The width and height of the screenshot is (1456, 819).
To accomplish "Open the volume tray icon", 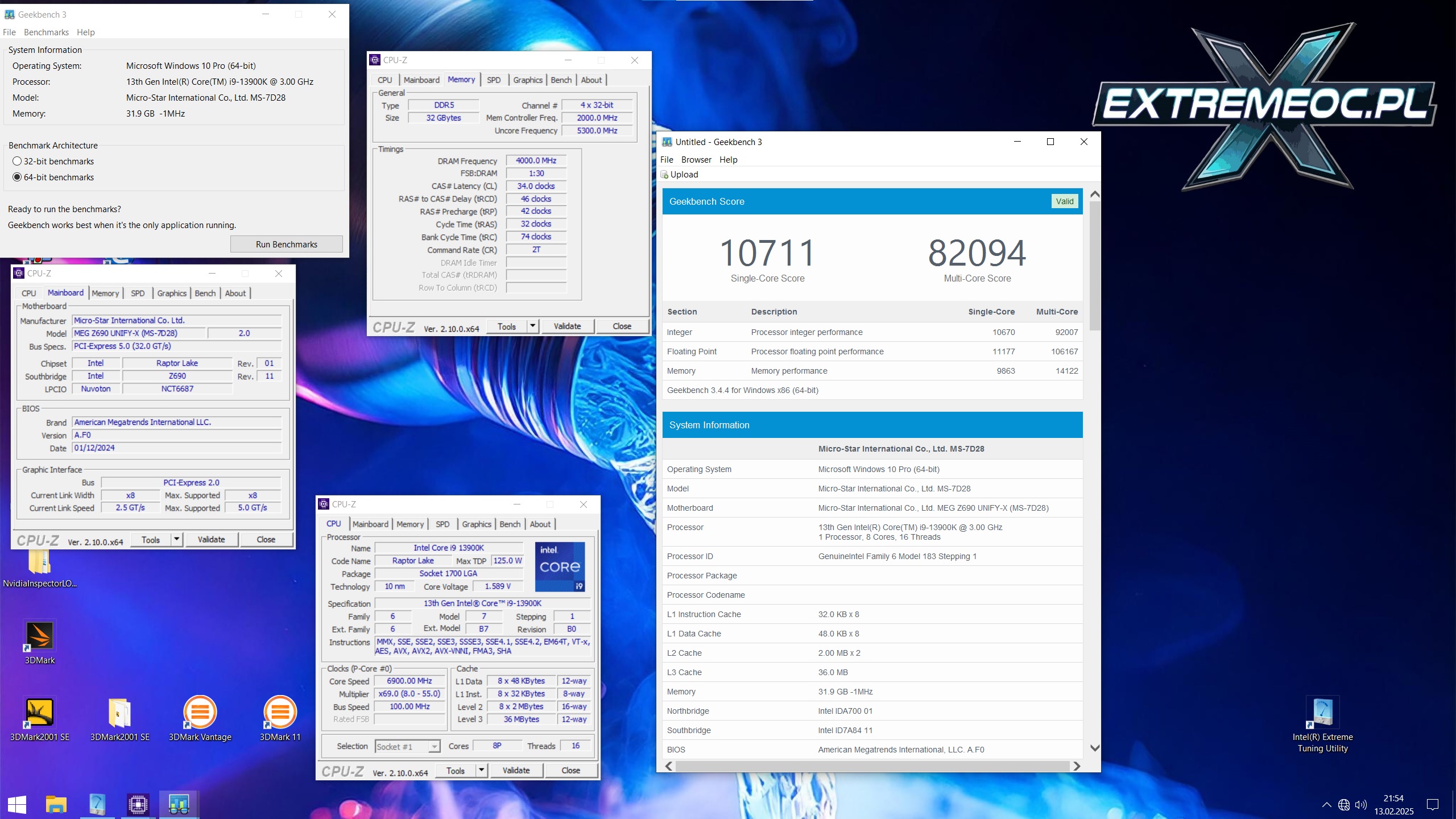I will coord(1361,804).
